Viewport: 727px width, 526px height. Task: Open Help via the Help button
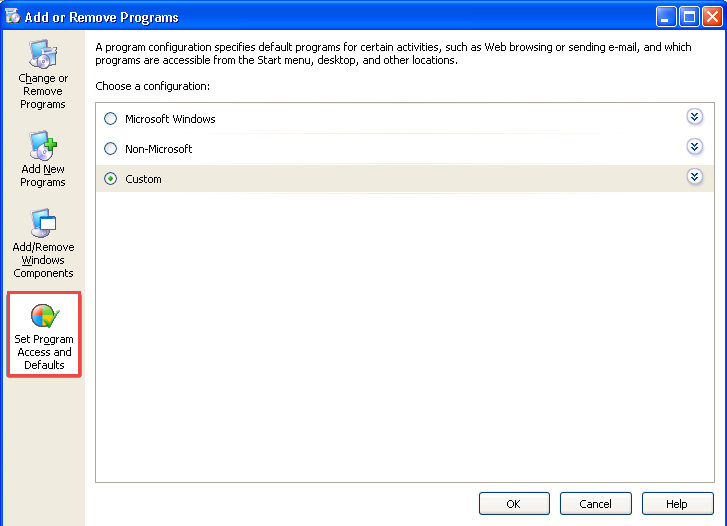677,504
